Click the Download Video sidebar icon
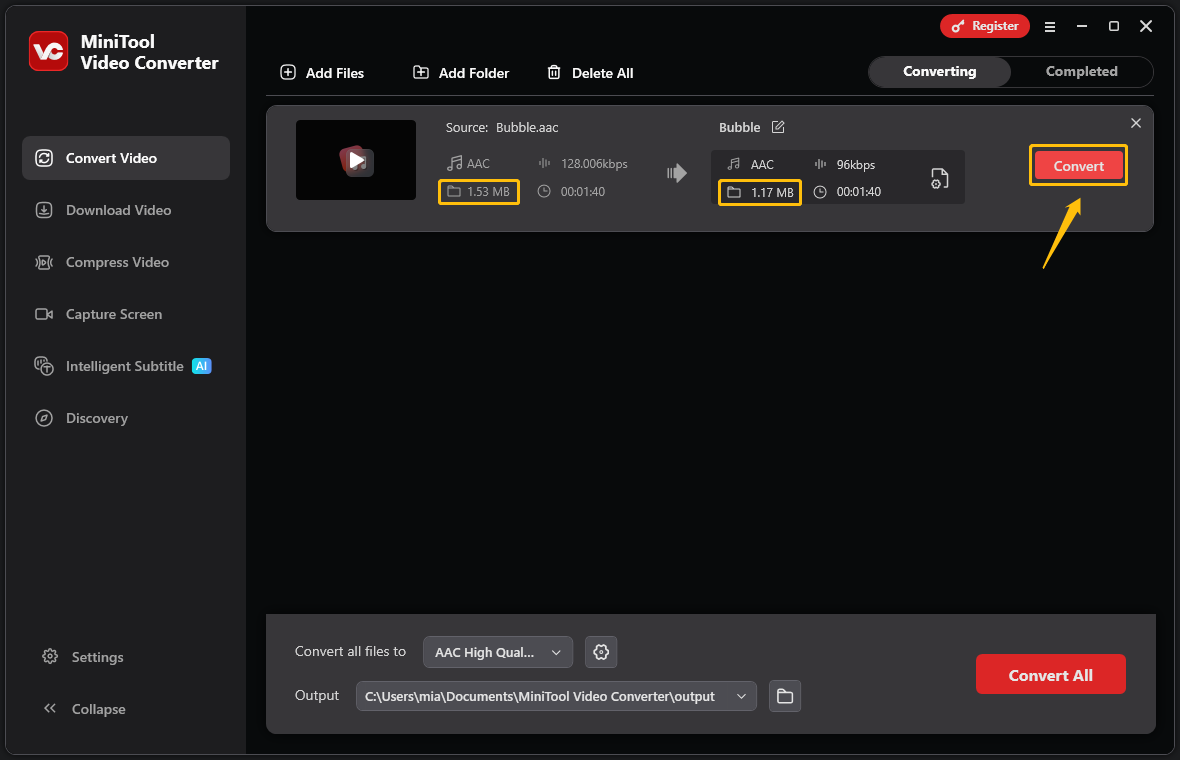Image resolution: width=1180 pixels, height=760 pixels. tap(44, 210)
